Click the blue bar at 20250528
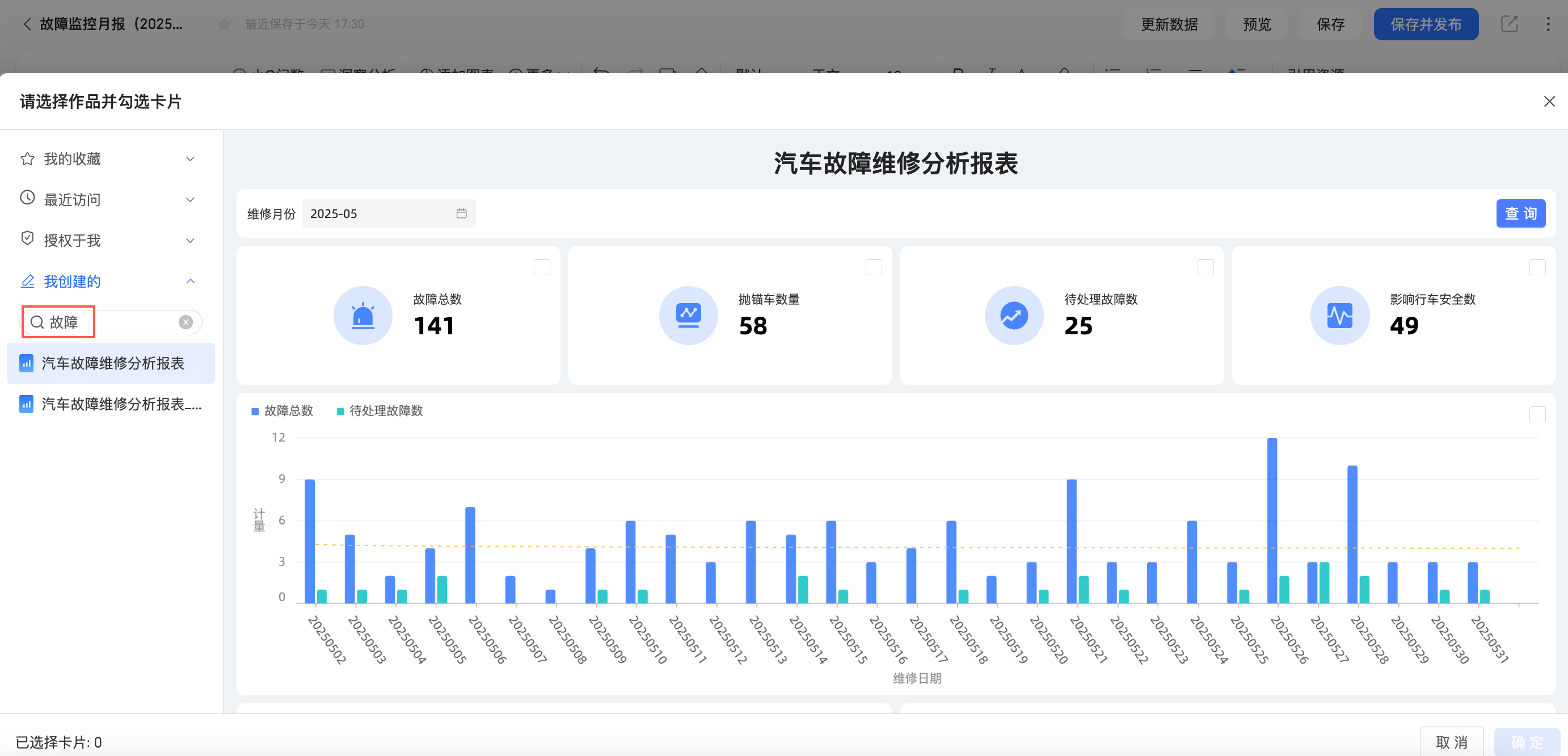Image resolution: width=1568 pixels, height=756 pixels. (x=1352, y=534)
